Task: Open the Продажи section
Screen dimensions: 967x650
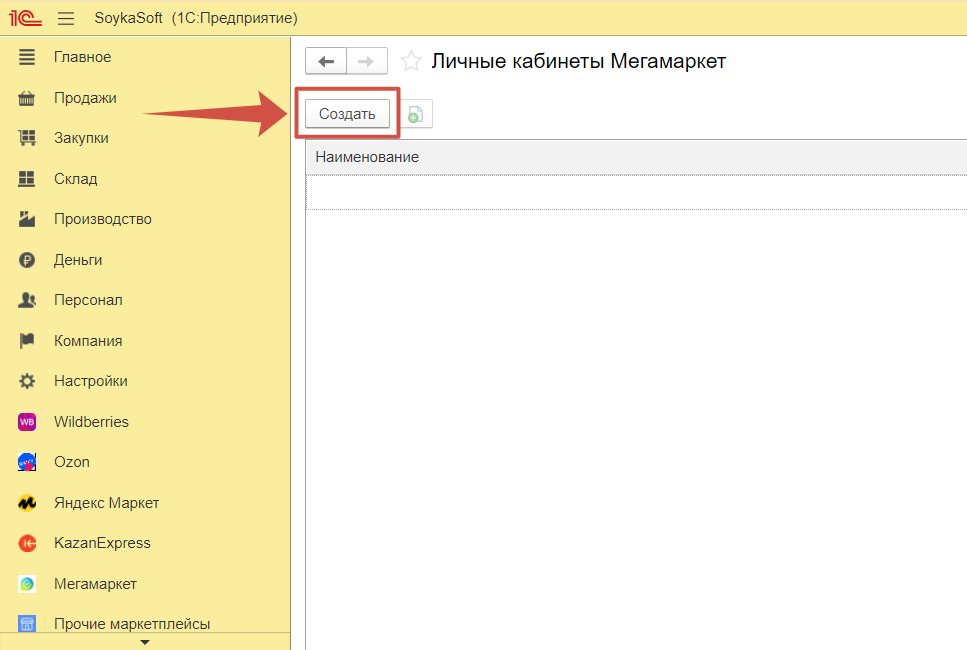Action: 85,98
